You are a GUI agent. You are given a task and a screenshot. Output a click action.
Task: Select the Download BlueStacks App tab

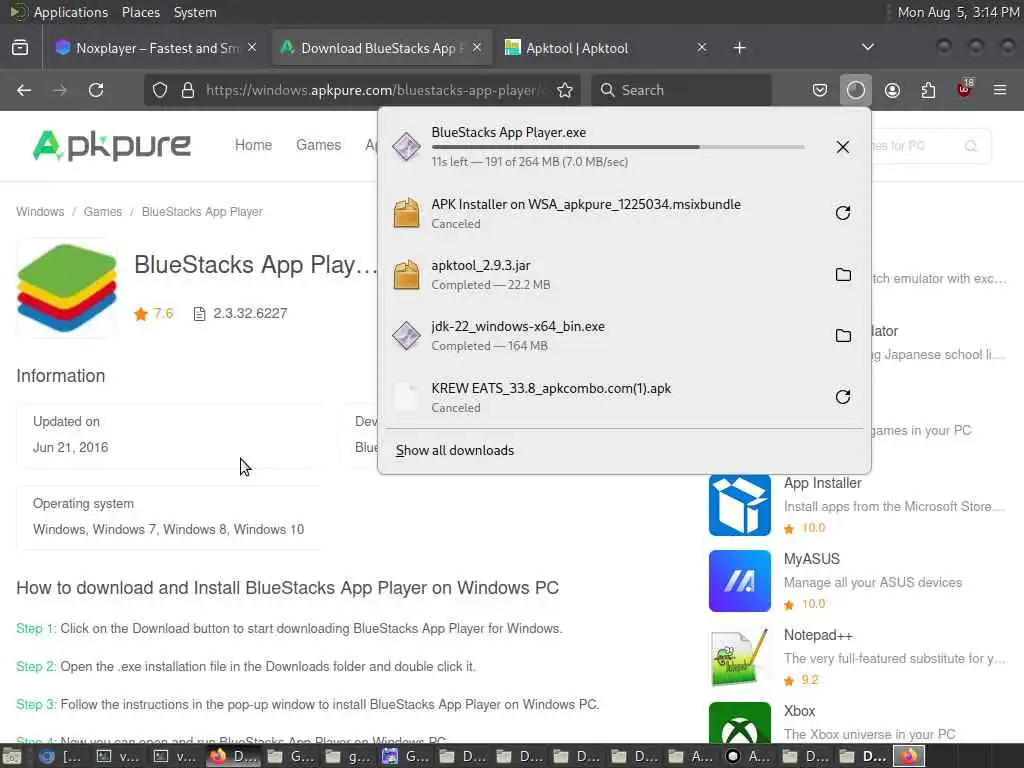[382, 48]
